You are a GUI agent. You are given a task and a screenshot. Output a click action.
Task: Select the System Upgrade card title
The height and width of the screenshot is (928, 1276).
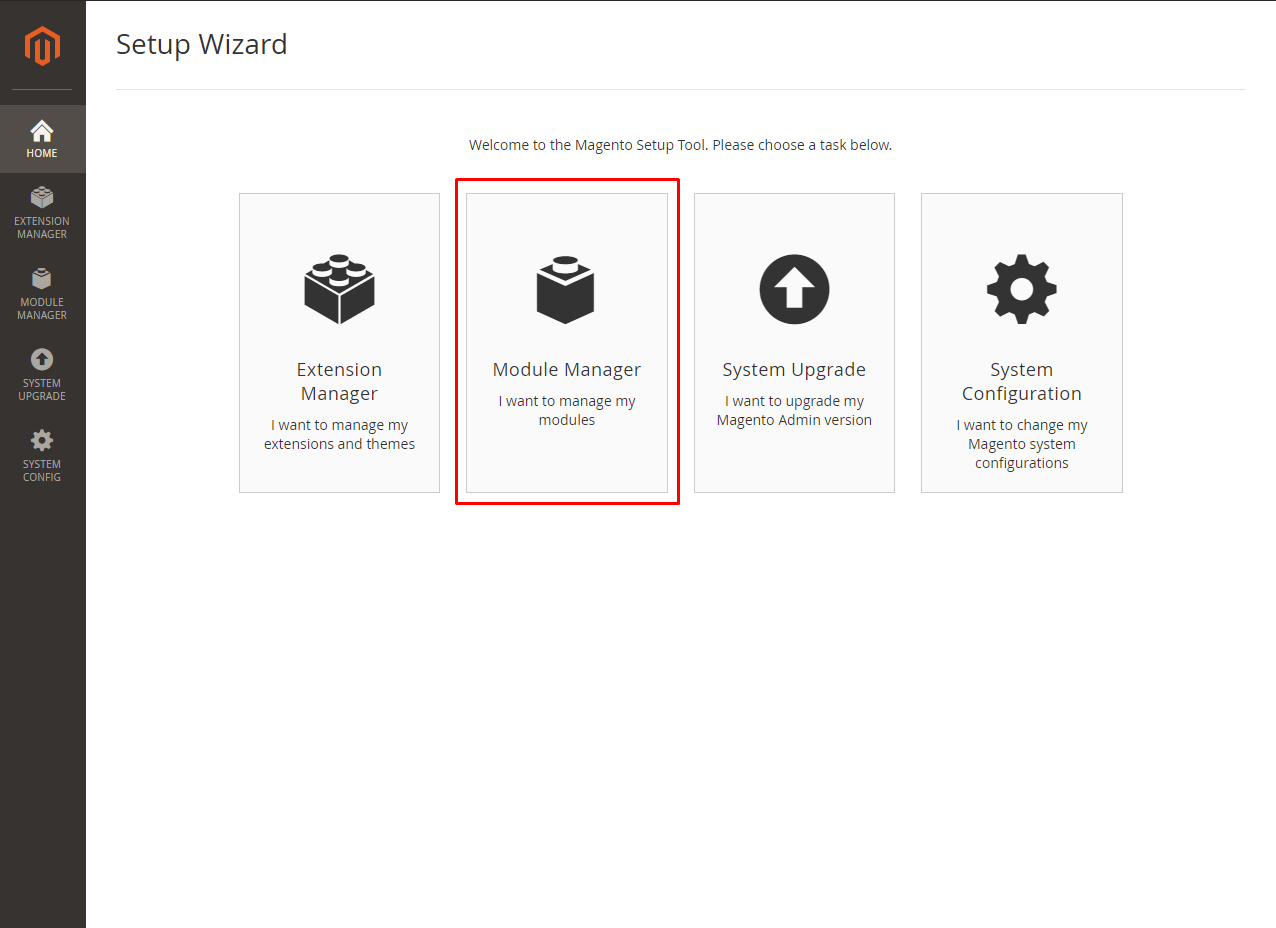click(794, 370)
